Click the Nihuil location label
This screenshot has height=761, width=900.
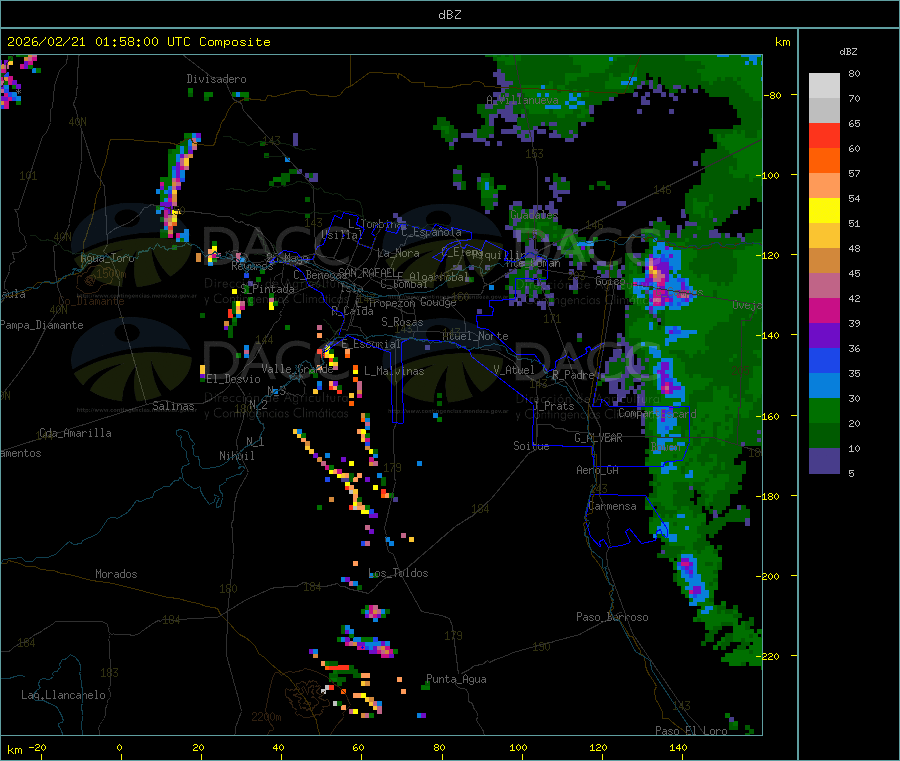[x=236, y=456]
